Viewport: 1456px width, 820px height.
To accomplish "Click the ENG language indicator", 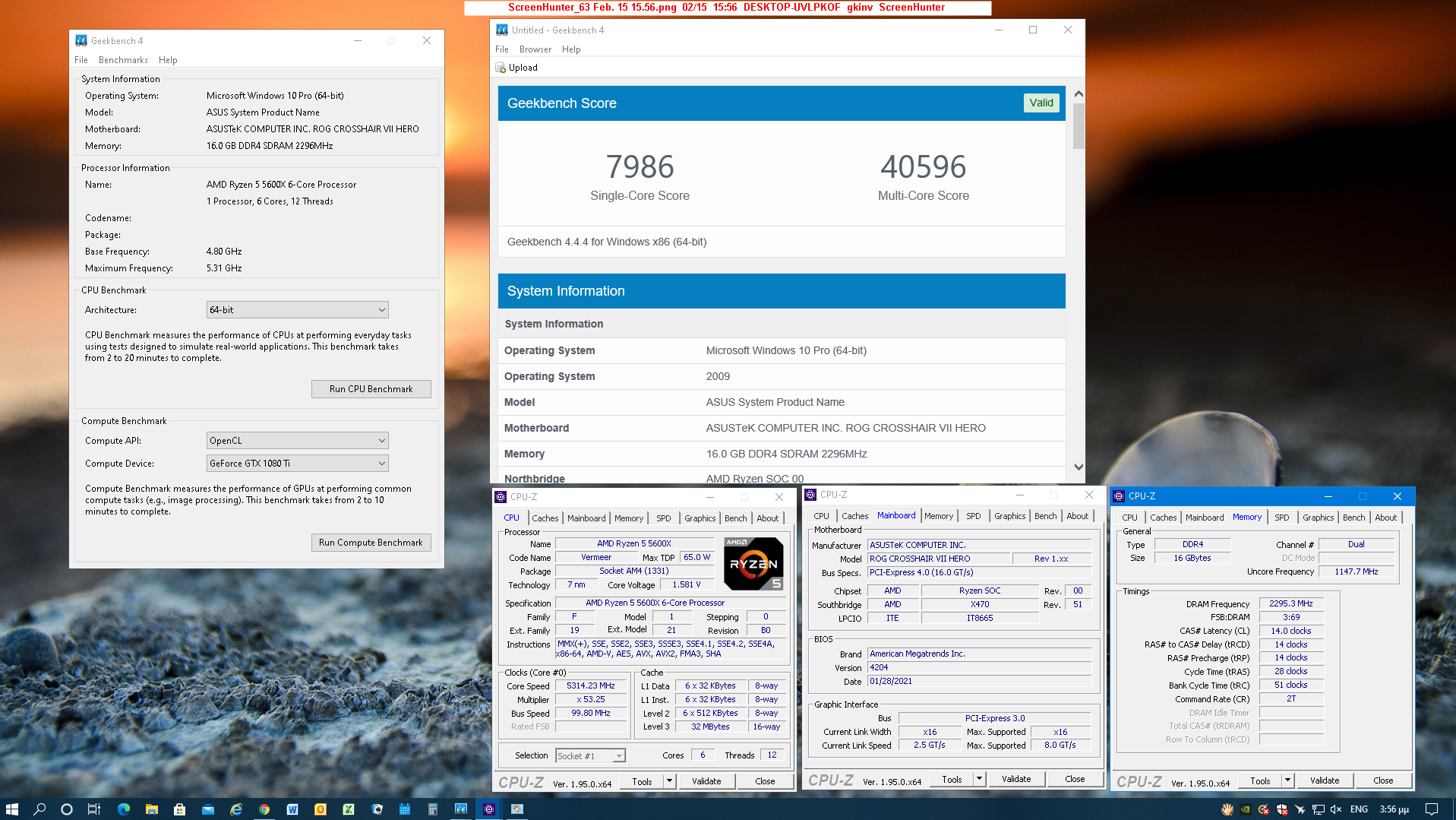I will coord(1360,809).
